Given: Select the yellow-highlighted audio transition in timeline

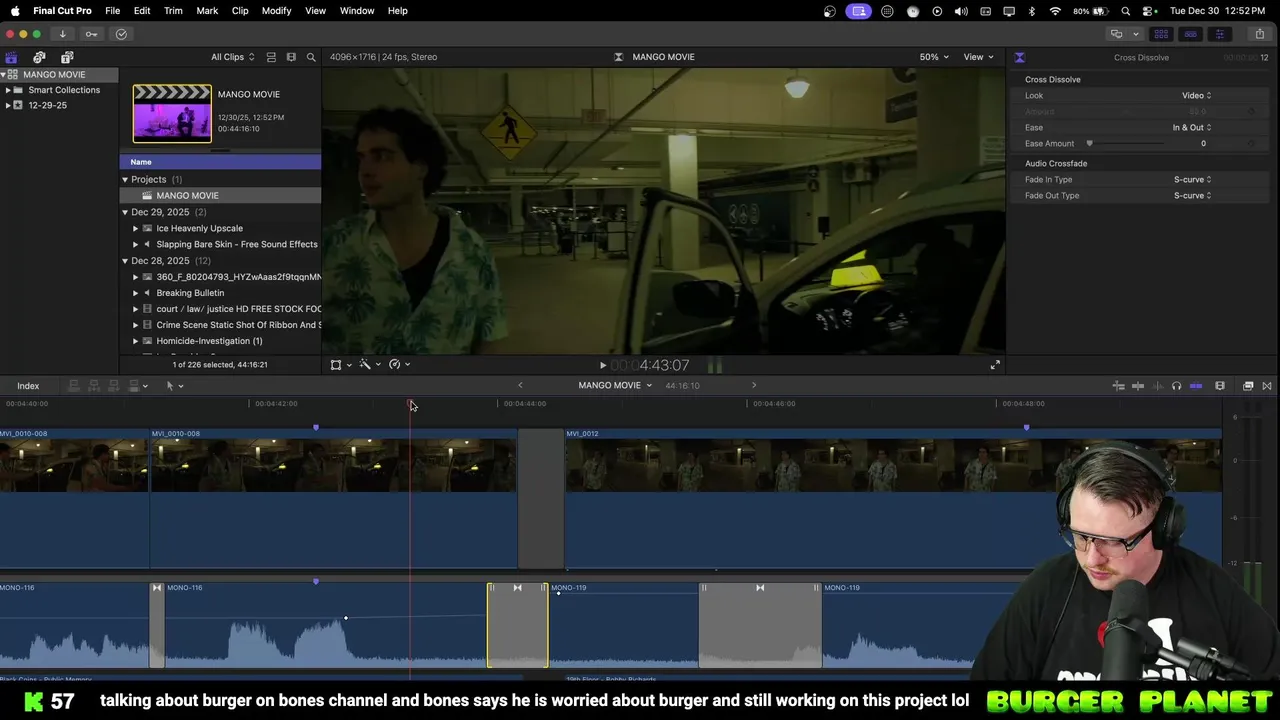Looking at the screenshot, I should [x=518, y=625].
